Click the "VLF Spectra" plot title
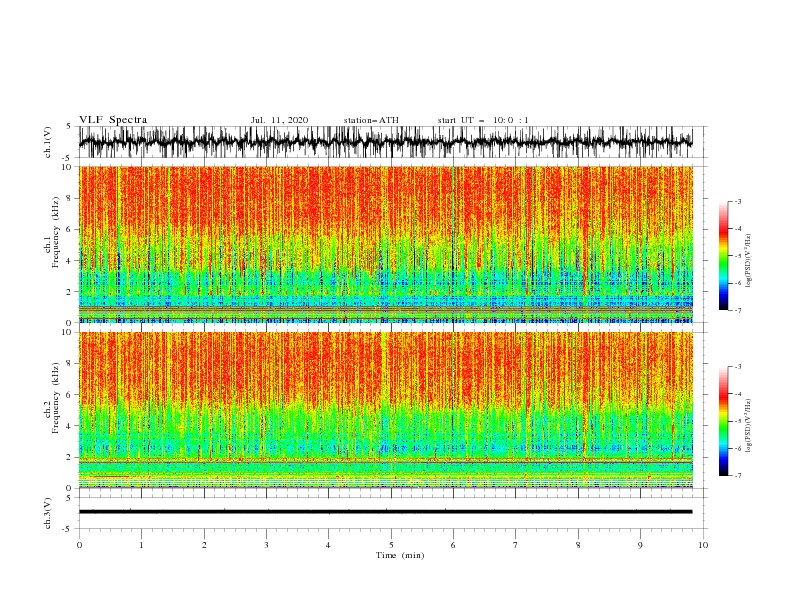Image resolution: width=792 pixels, height=612 pixels. pyautogui.click(x=113, y=120)
